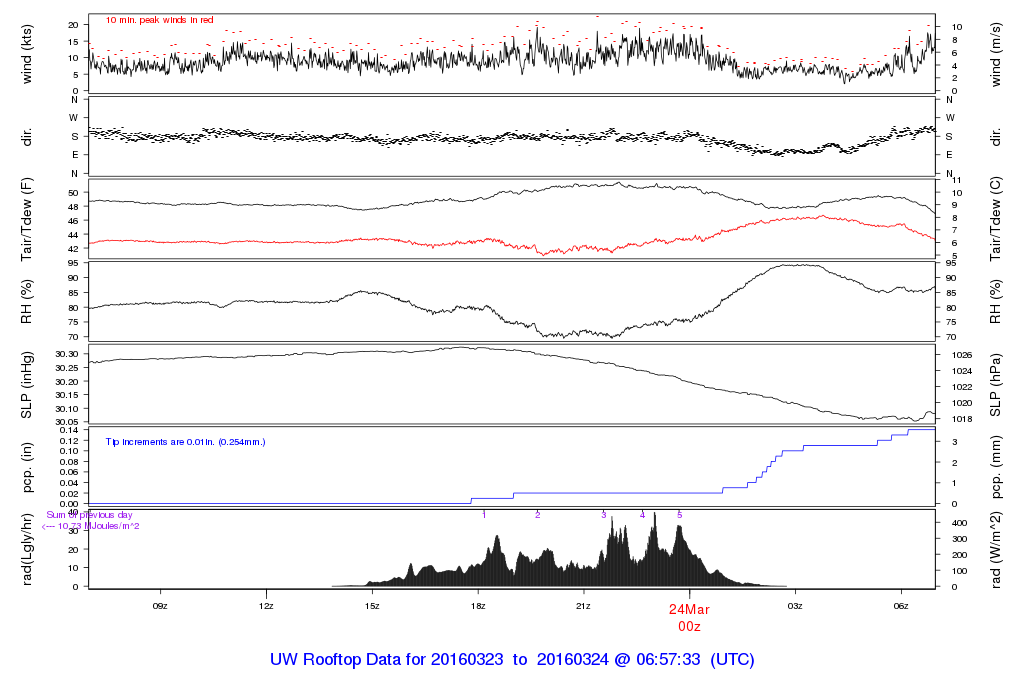Click '0.14' on the precipitation inch axis
Screen dimensions: 1024x700
pyautogui.click(x=69, y=430)
